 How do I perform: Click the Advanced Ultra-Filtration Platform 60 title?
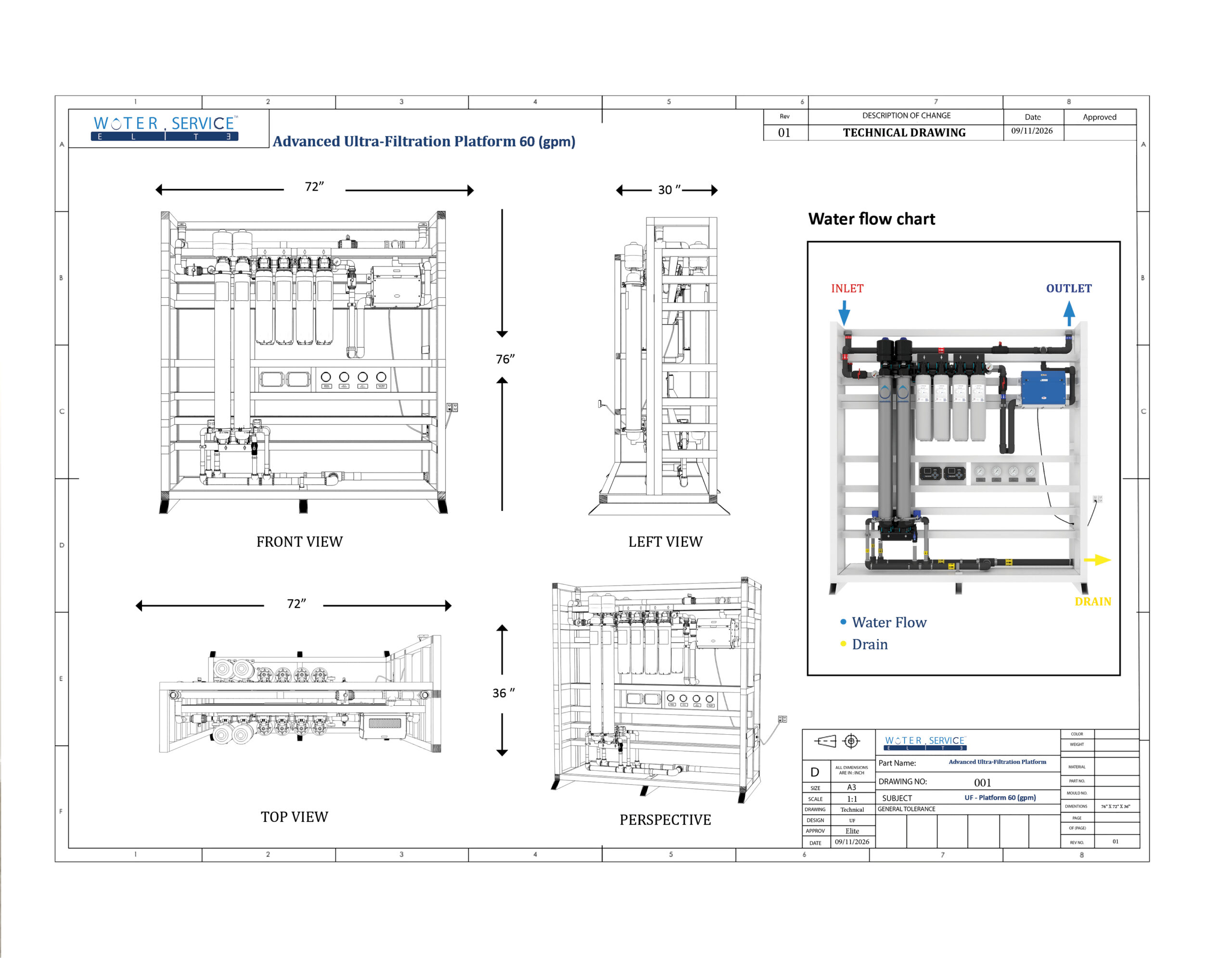click(x=424, y=141)
